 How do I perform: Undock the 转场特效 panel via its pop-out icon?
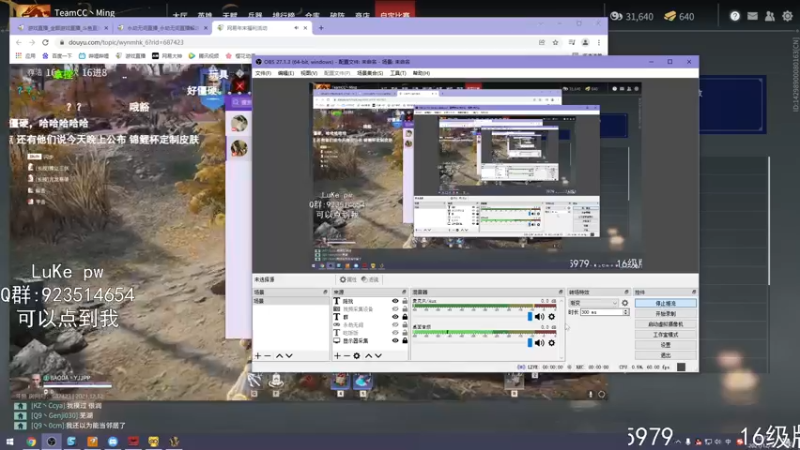coord(627,292)
